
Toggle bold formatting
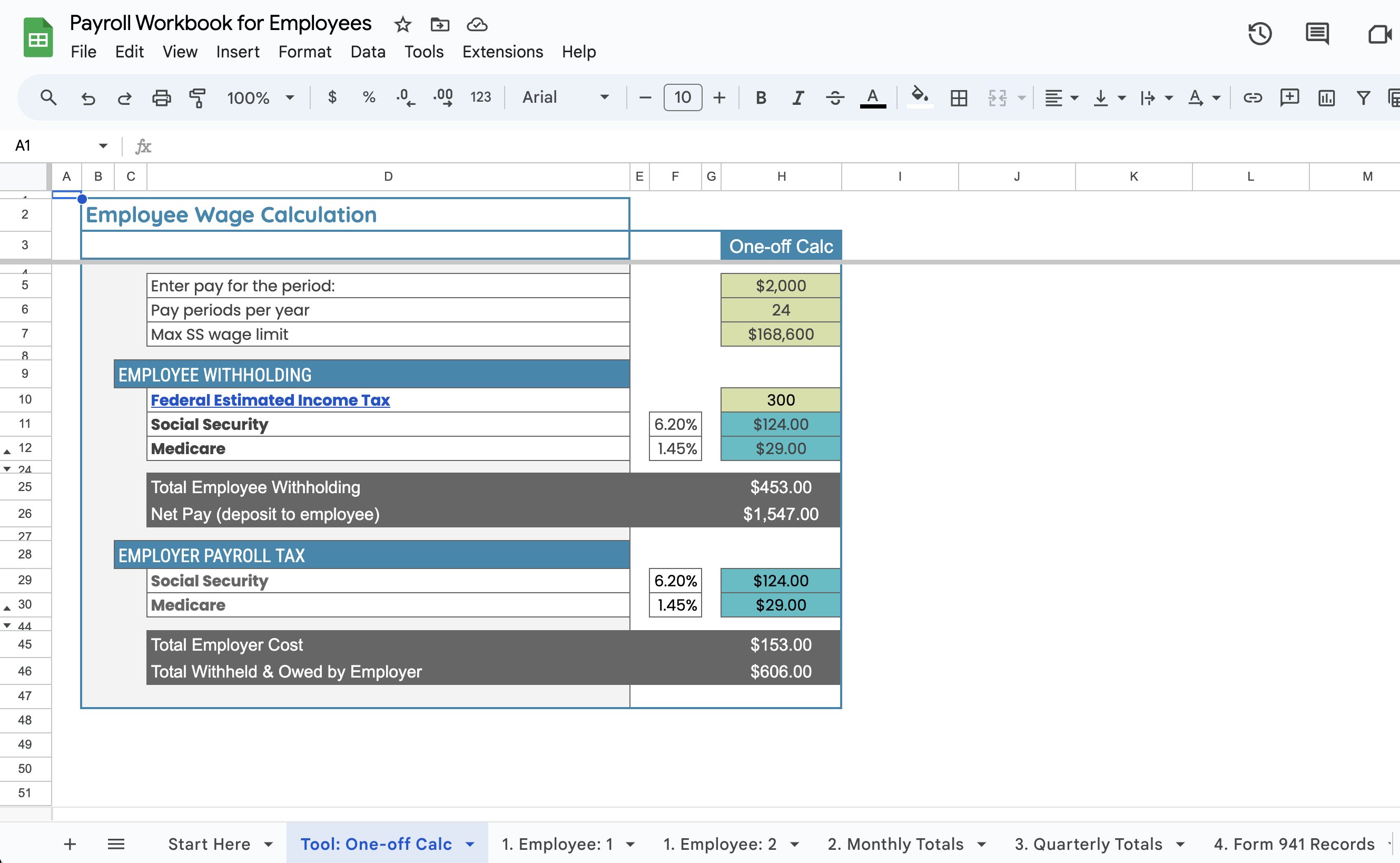point(761,97)
